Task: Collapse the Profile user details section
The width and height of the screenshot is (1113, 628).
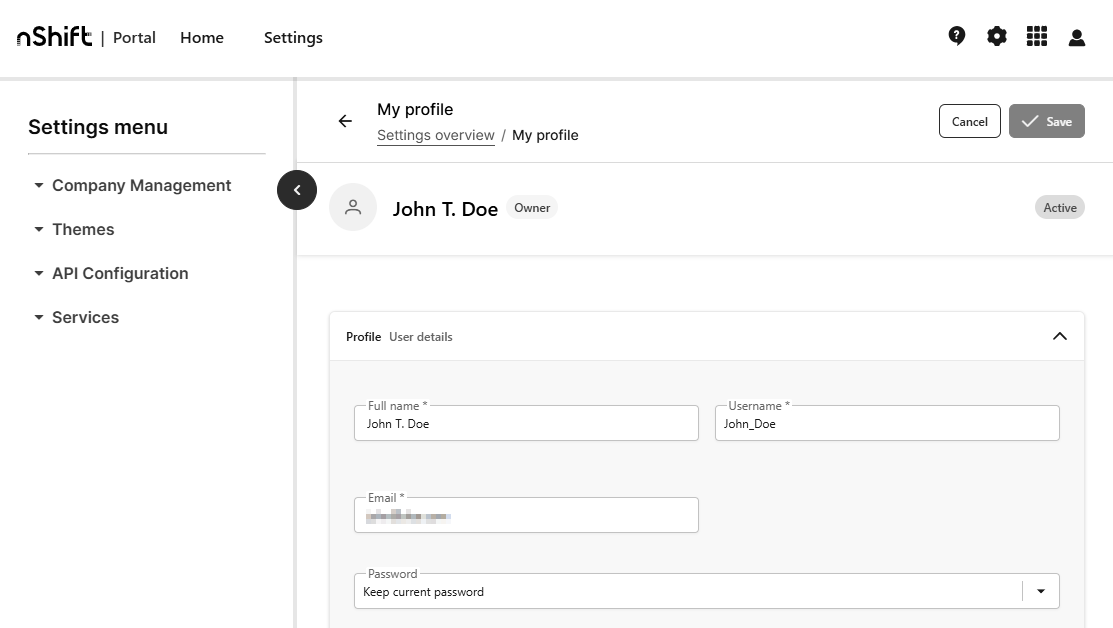Action: click(1060, 336)
